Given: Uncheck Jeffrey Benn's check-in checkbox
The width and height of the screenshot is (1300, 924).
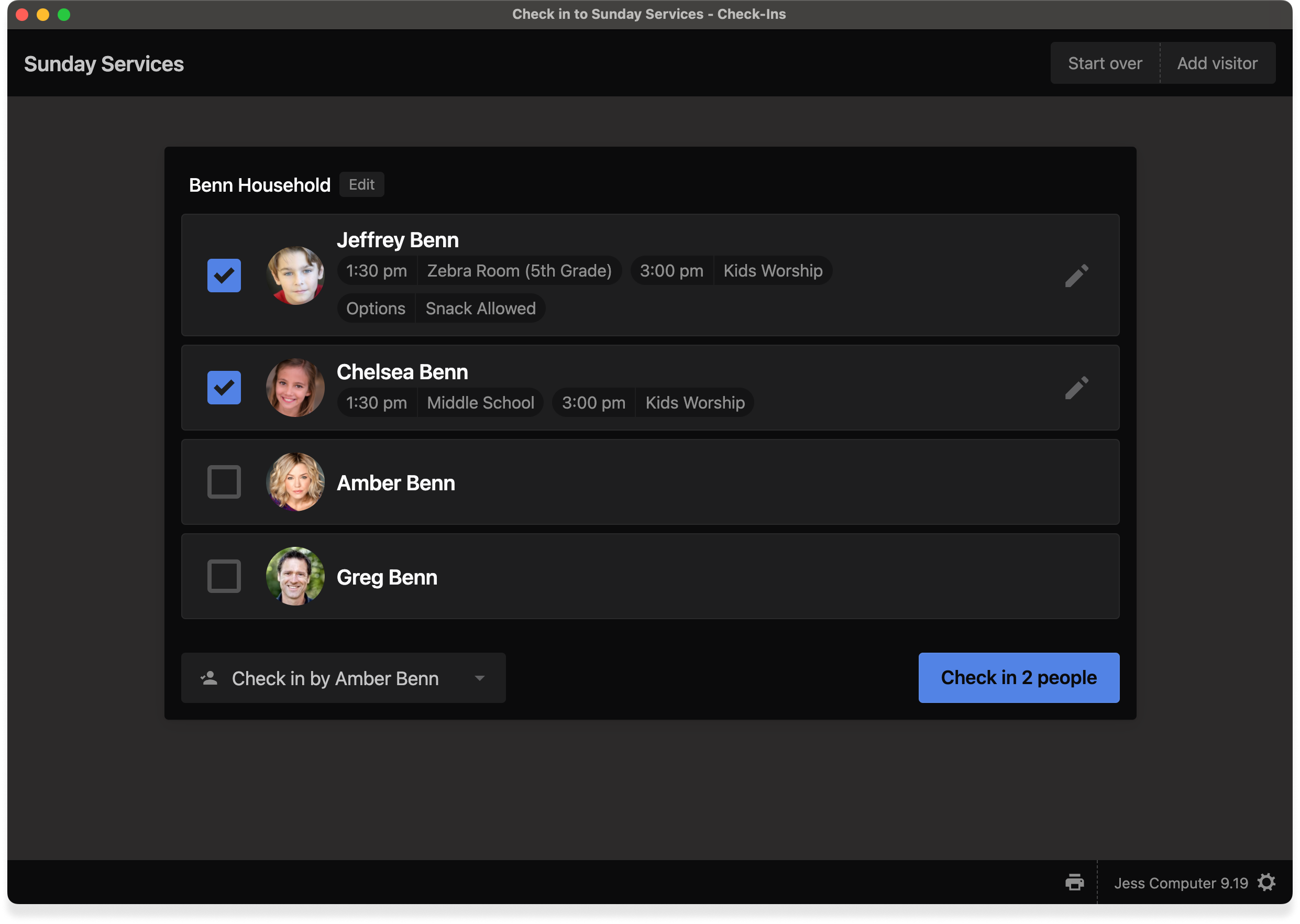Looking at the screenshot, I should [224, 276].
